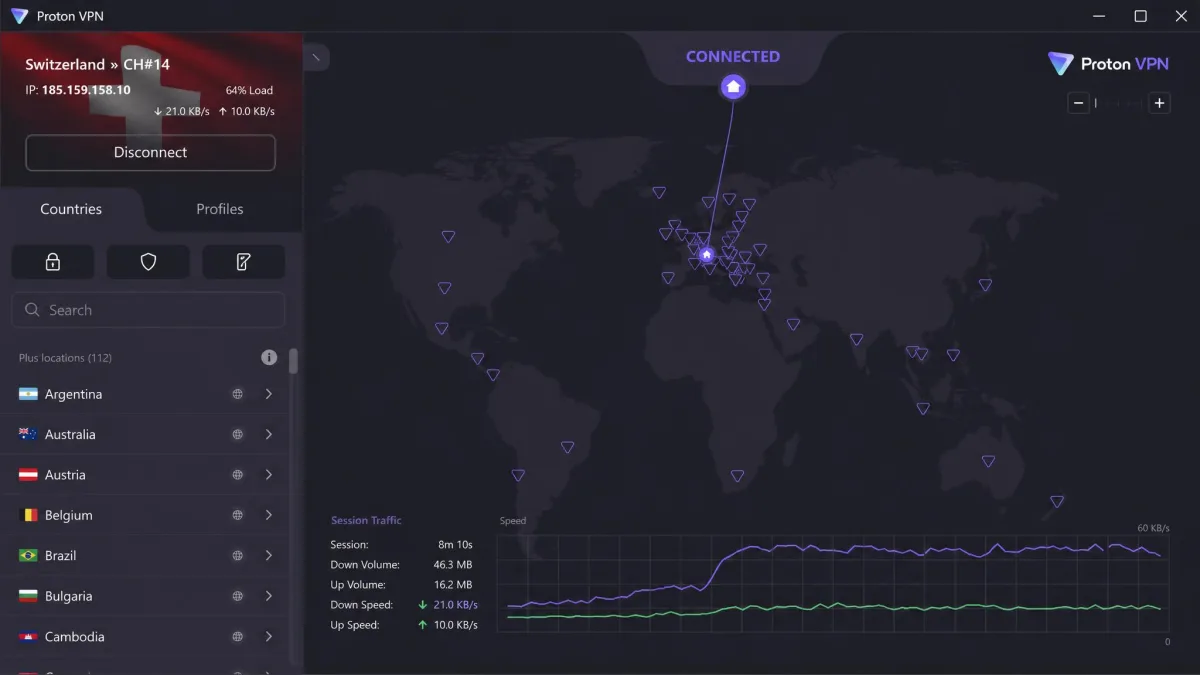The image size is (1200, 675).
Task: Expand the Belgium server list chevron
Action: [269, 515]
